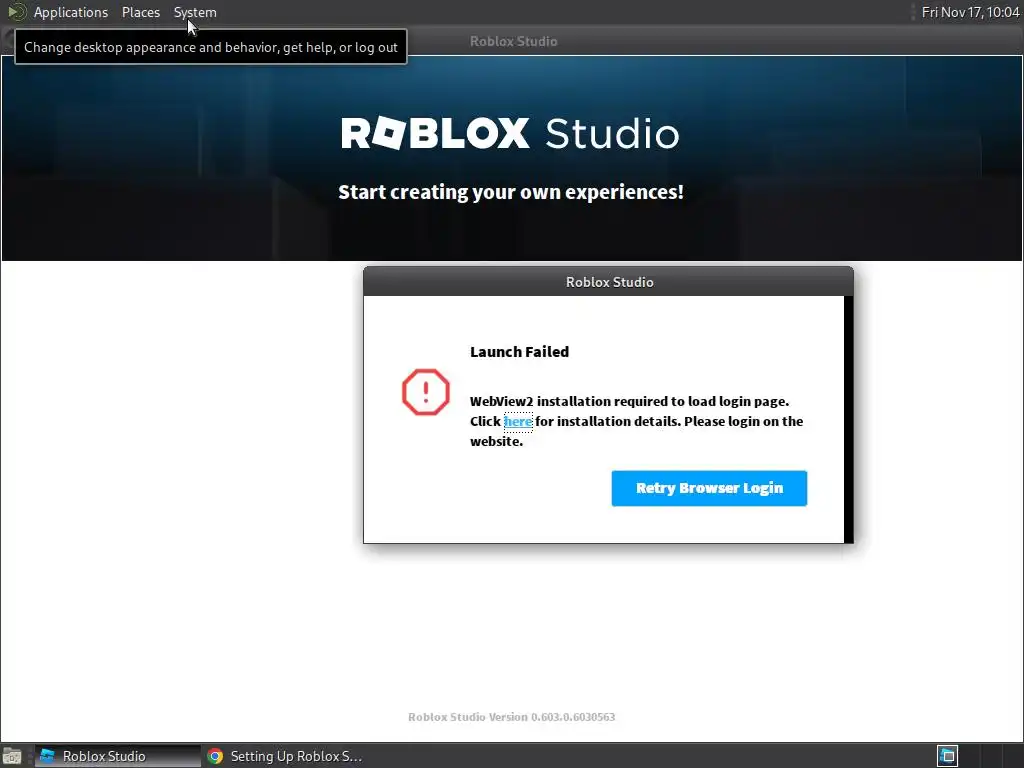
Task: Click the WebView2 installation required message
Action: (636, 421)
